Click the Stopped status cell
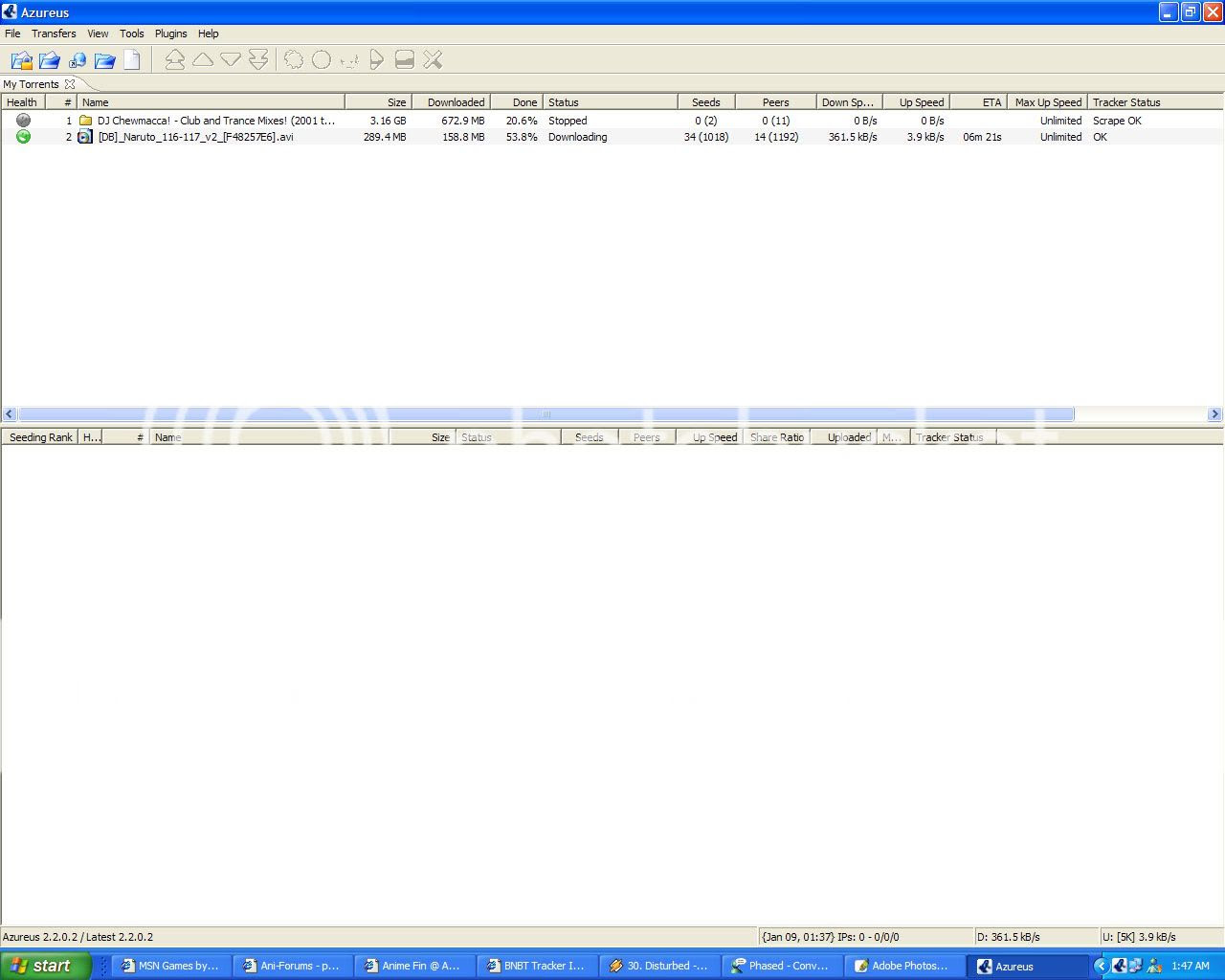1225x980 pixels. coord(568,121)
